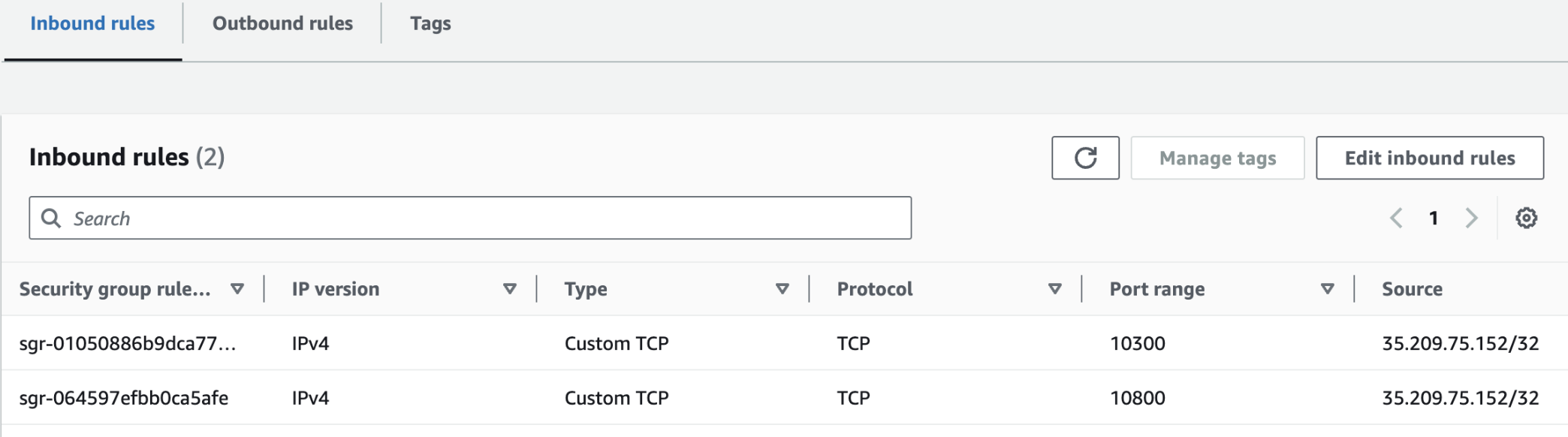This screenshot has height=437, width=1568.
Task: Focus the inbound rules search field
Action: pyautogui.click(x=470, y=218)
